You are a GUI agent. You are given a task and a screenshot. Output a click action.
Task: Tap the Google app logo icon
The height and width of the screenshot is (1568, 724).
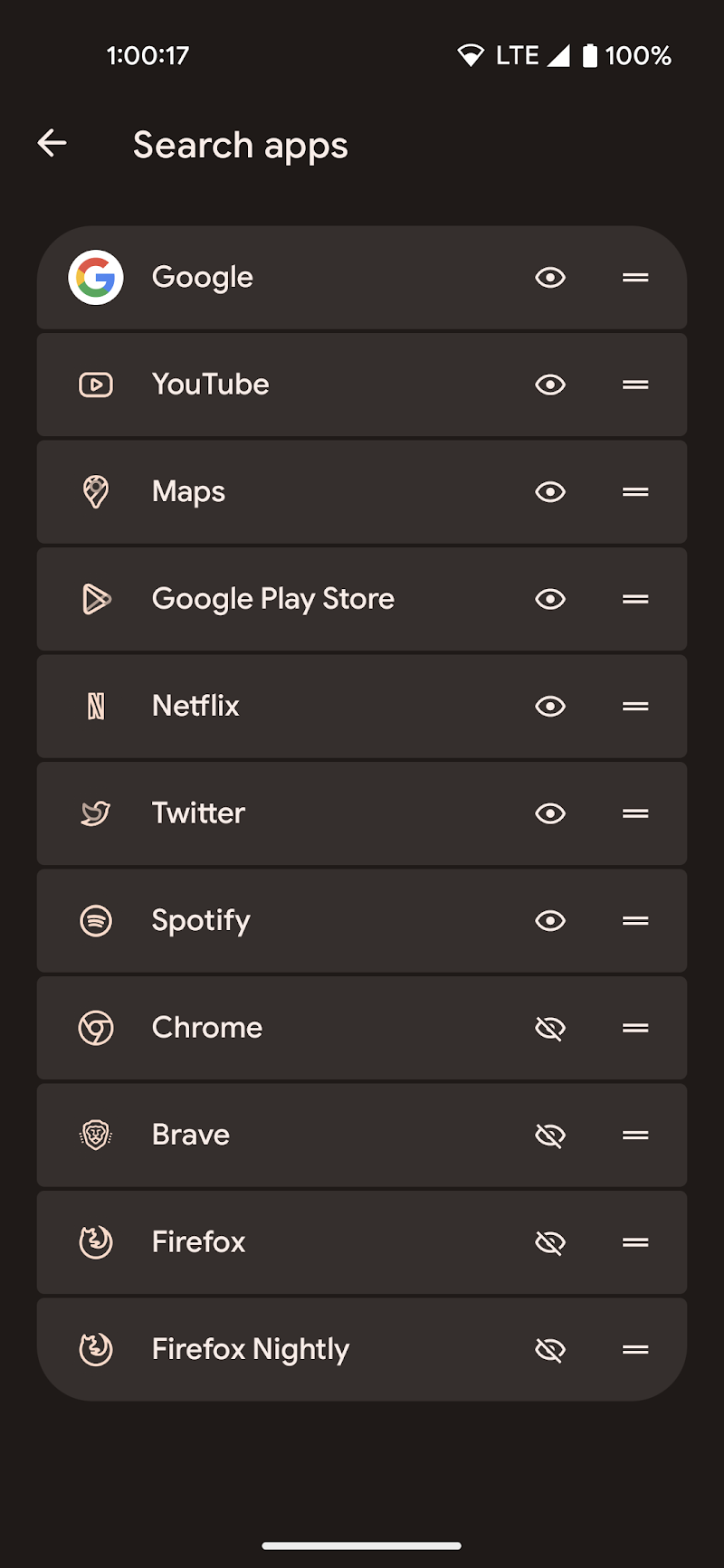pos(96,278)
